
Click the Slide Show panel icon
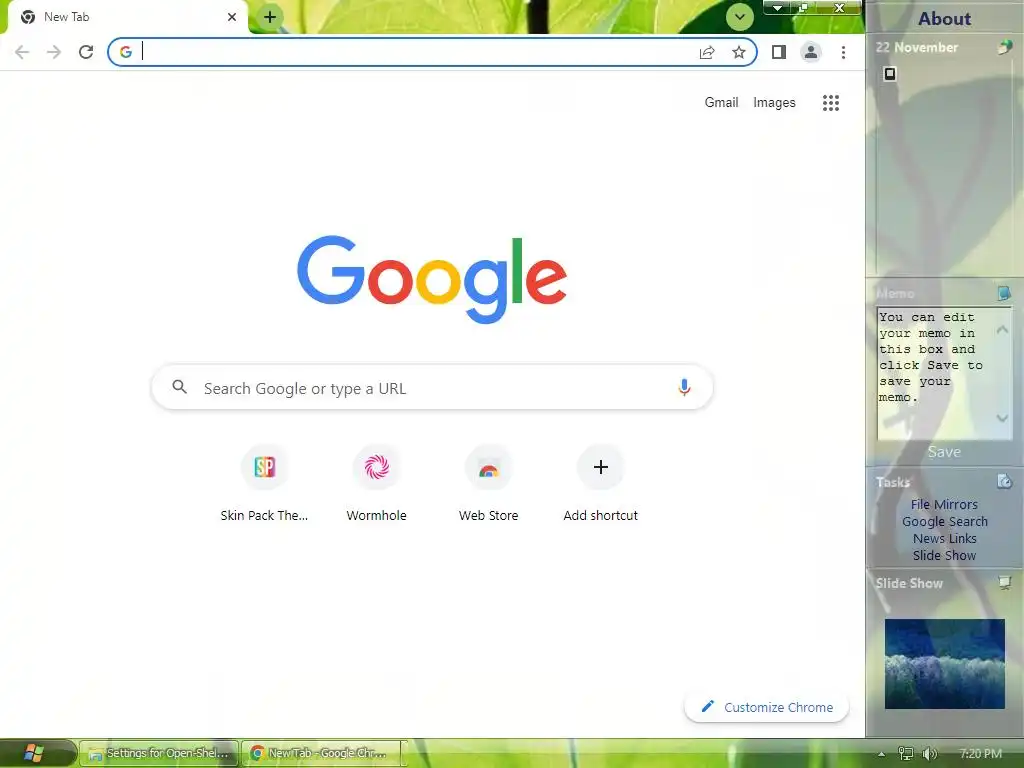click(x=1005, y=582)
